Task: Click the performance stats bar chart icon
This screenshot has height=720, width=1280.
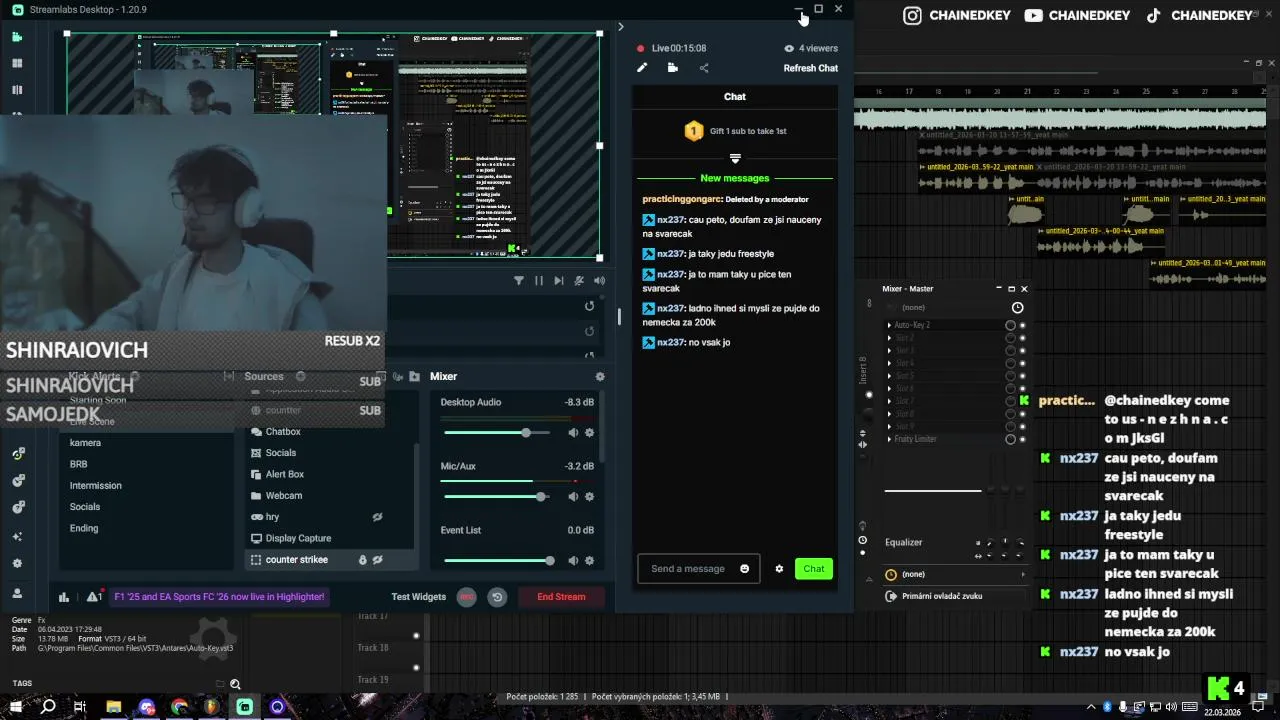Action: [64, 597]
